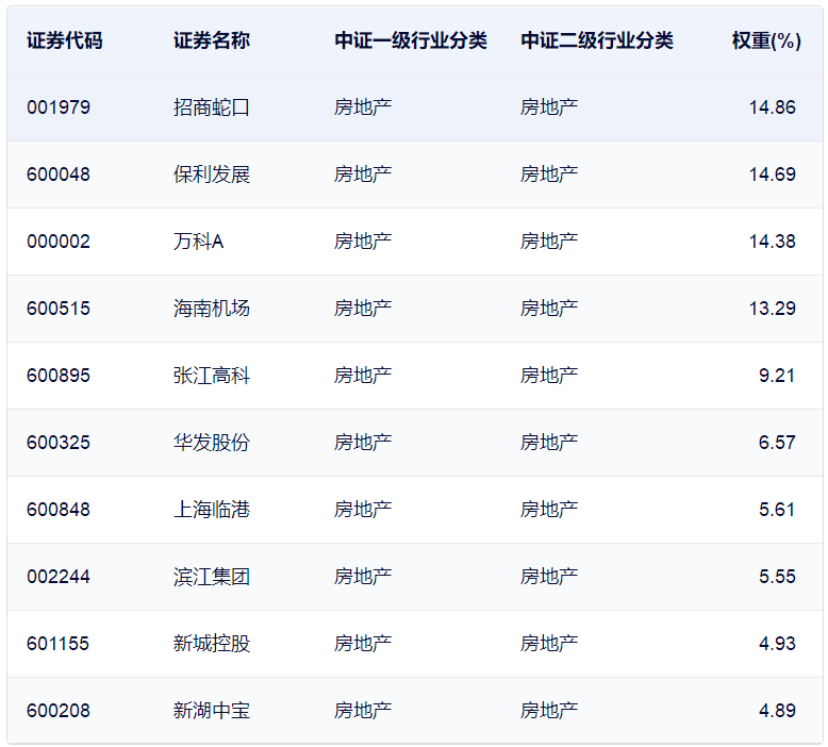828x747 pixels.
Task: Click the 中证一级行业分类 column header
Action: (410, 41)
